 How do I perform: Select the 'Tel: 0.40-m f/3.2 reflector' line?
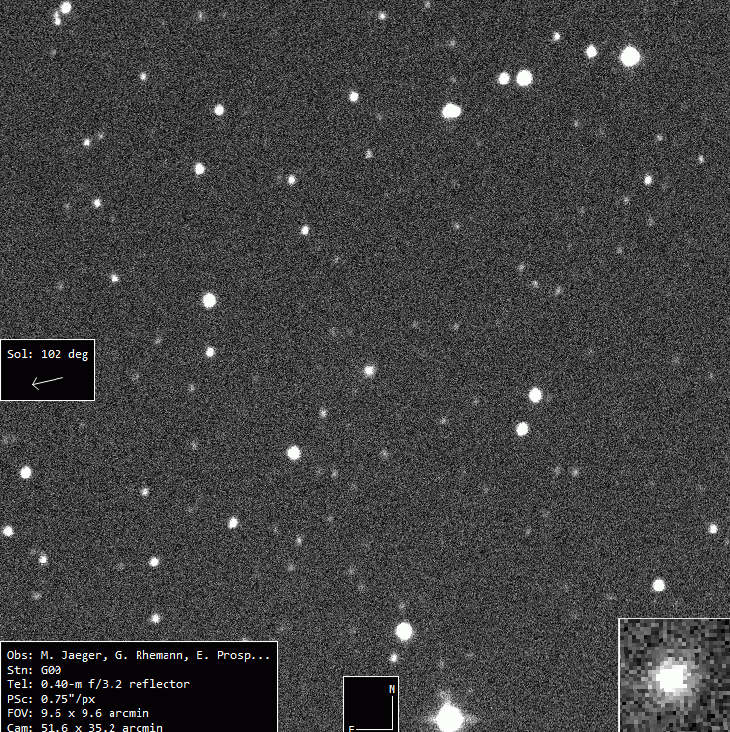coord(98,684)
